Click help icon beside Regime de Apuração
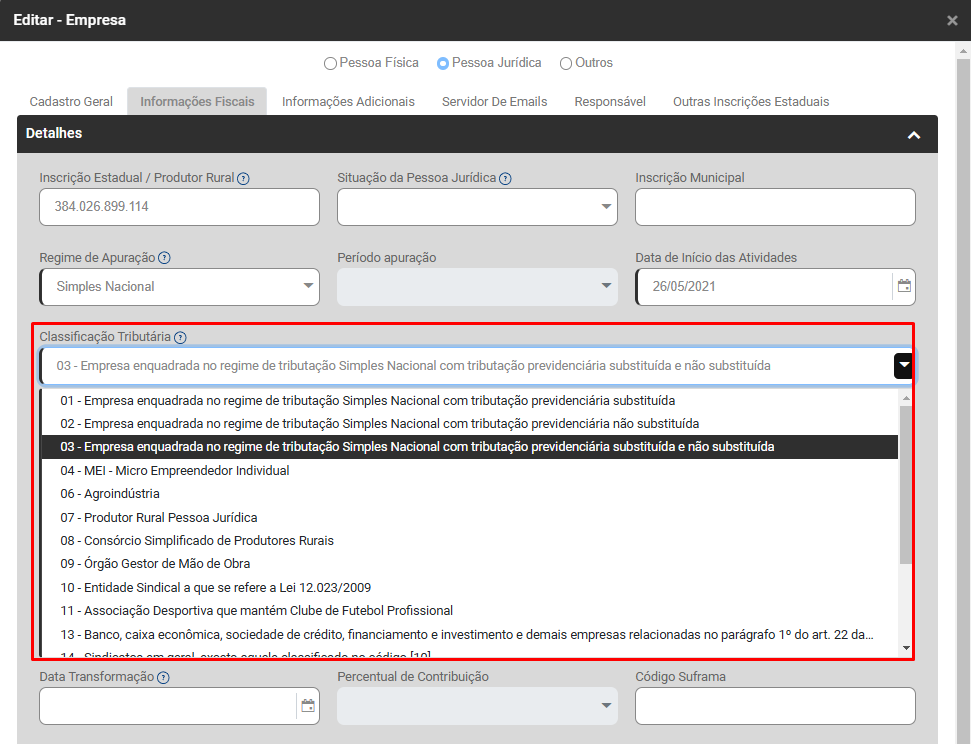This screenshot has height=744, width=971. point(164,258)
